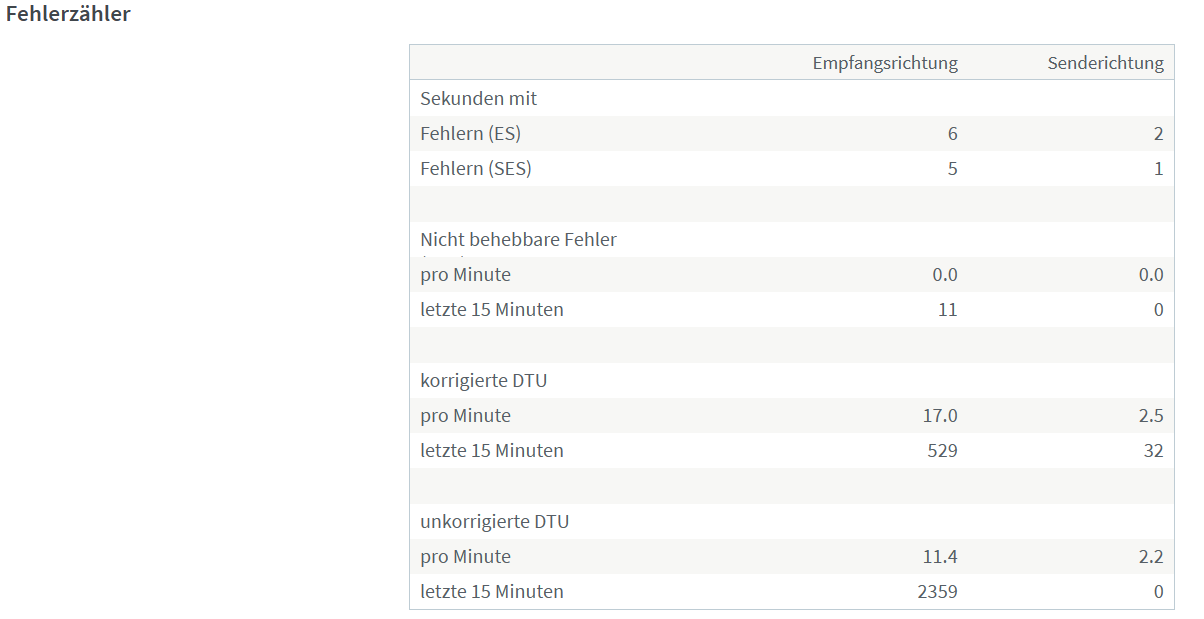Viewport: 1204px width, 619px height.
Task: Click the Fehlern (SES) row label
Action: [476, 169]
